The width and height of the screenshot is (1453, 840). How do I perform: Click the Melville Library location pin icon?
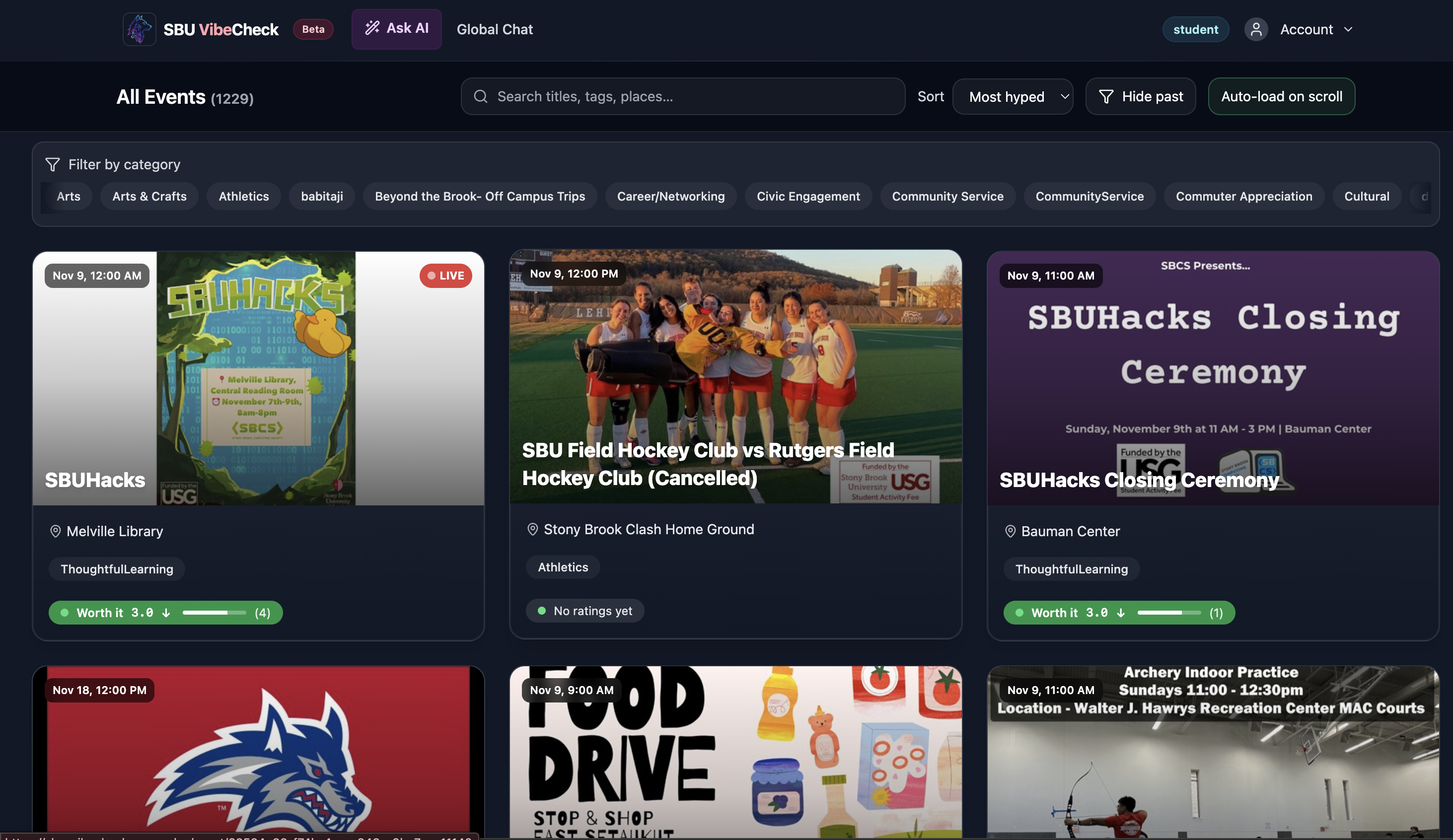55,531
